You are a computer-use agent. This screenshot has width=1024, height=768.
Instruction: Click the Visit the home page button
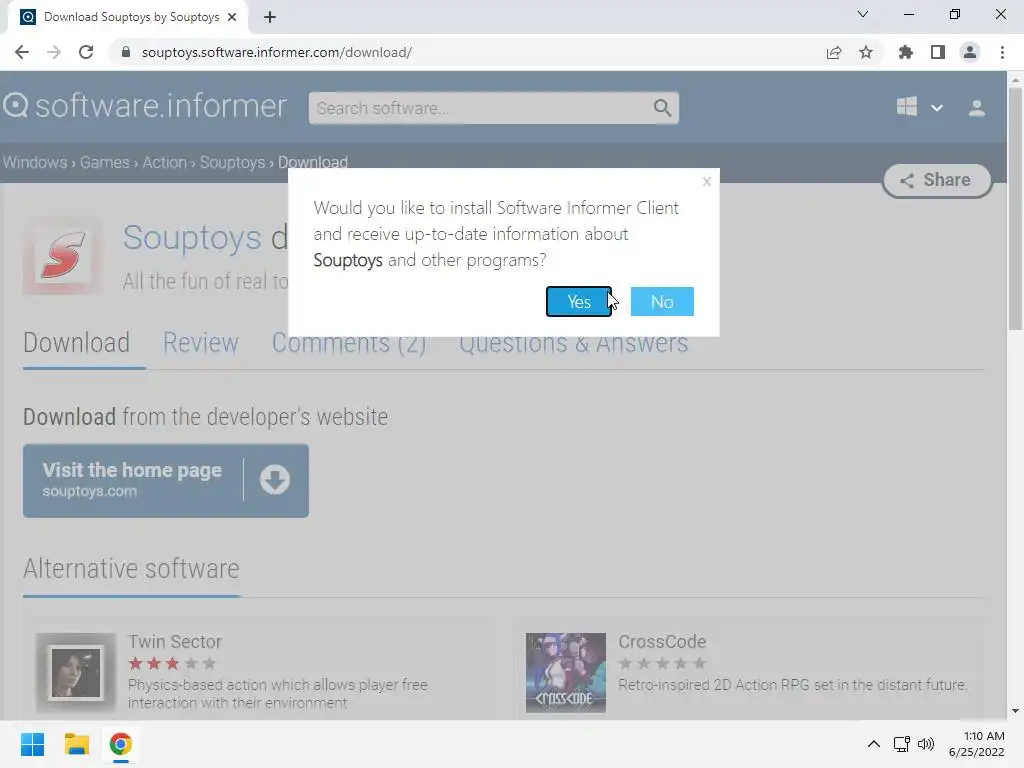point(165,481)
